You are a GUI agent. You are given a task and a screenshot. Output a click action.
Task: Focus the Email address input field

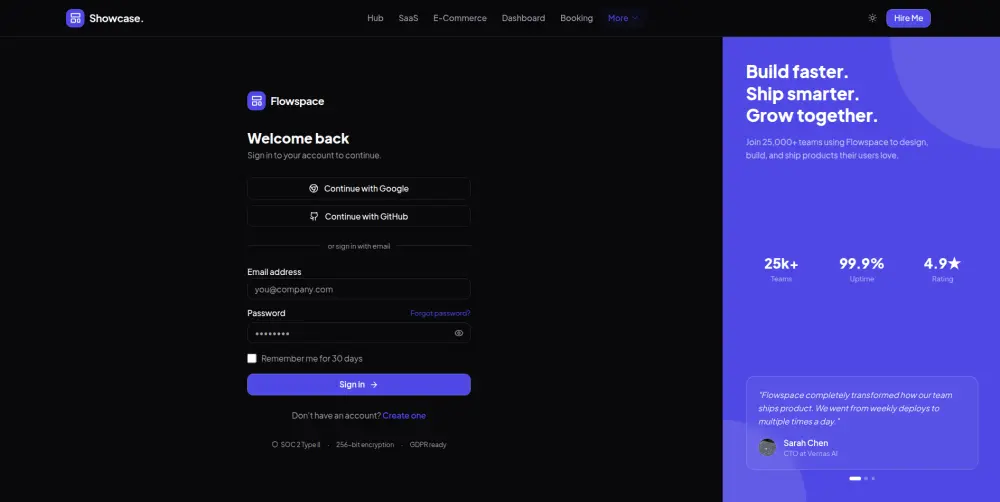[x=359, y=289]
